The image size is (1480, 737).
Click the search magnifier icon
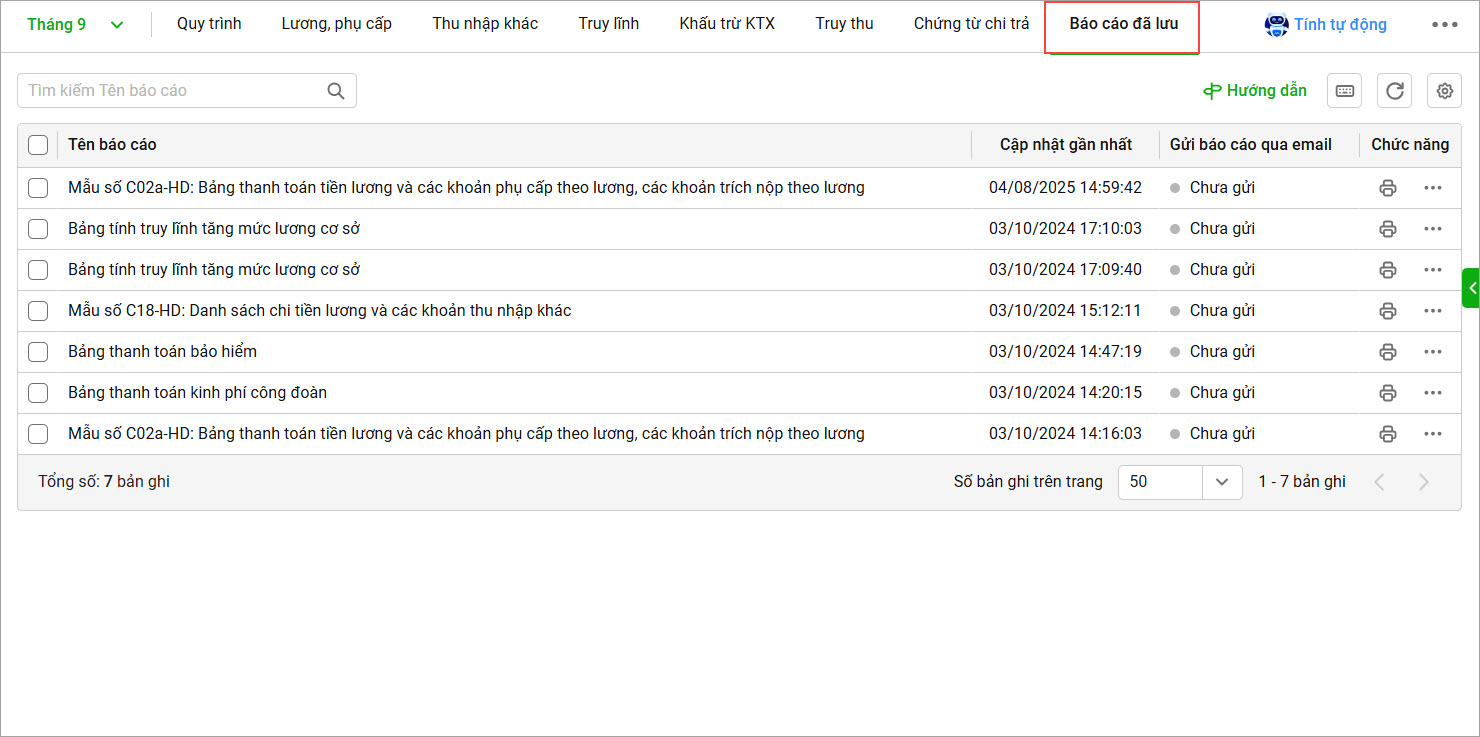point(336,91)
